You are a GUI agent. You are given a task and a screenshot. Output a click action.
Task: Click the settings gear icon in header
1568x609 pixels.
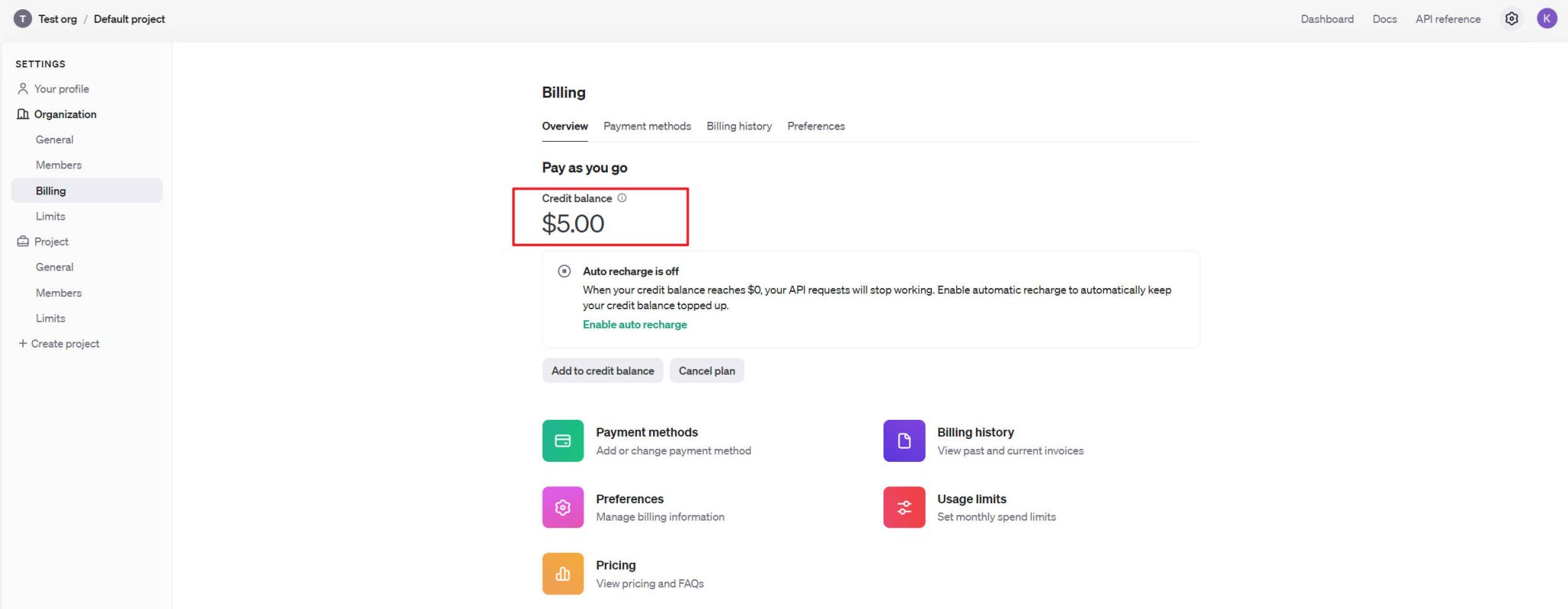point(1511,19)
